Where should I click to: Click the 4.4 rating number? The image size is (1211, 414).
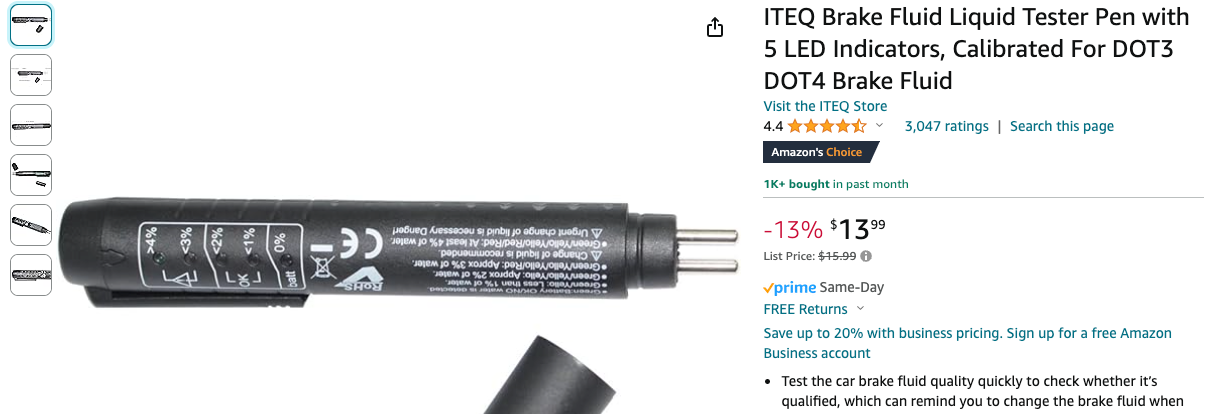[773, 126]
